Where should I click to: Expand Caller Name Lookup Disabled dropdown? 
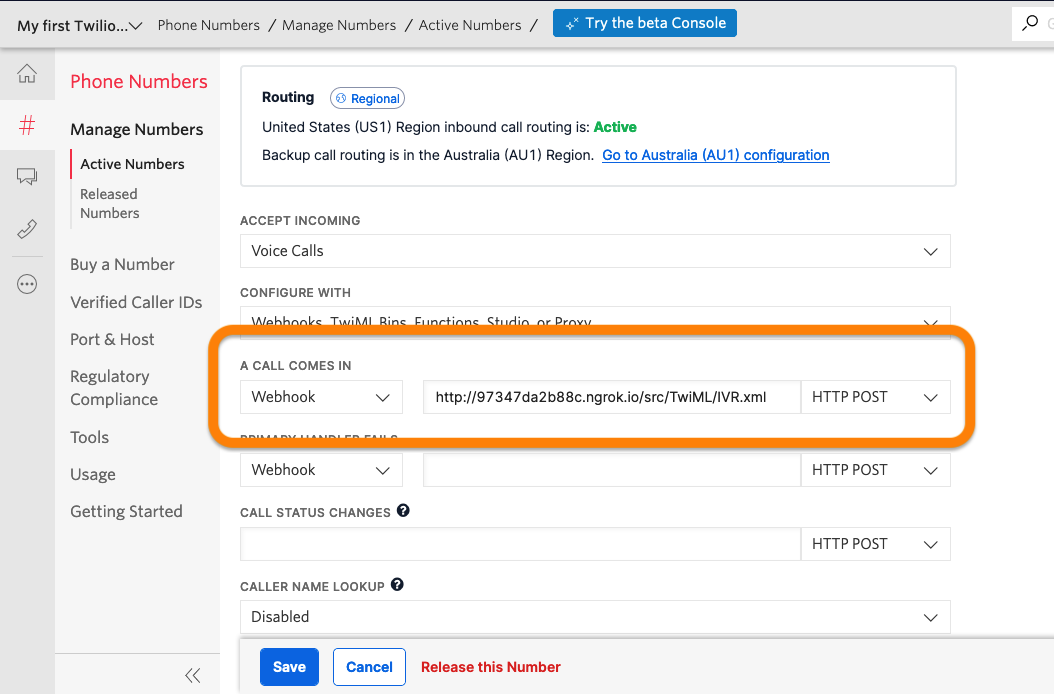click(595, 617)
